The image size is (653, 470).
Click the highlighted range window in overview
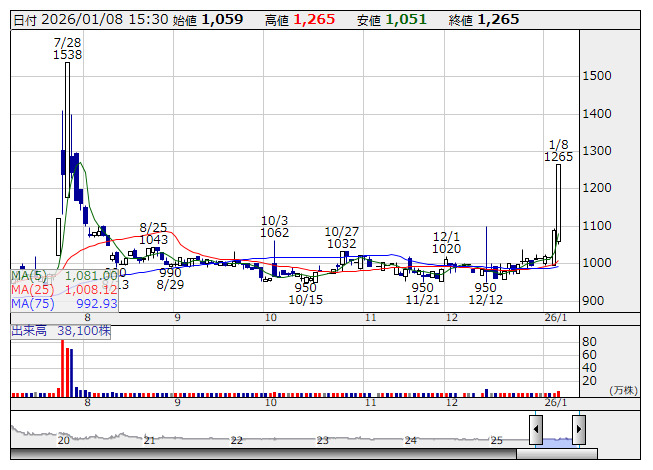557,432
